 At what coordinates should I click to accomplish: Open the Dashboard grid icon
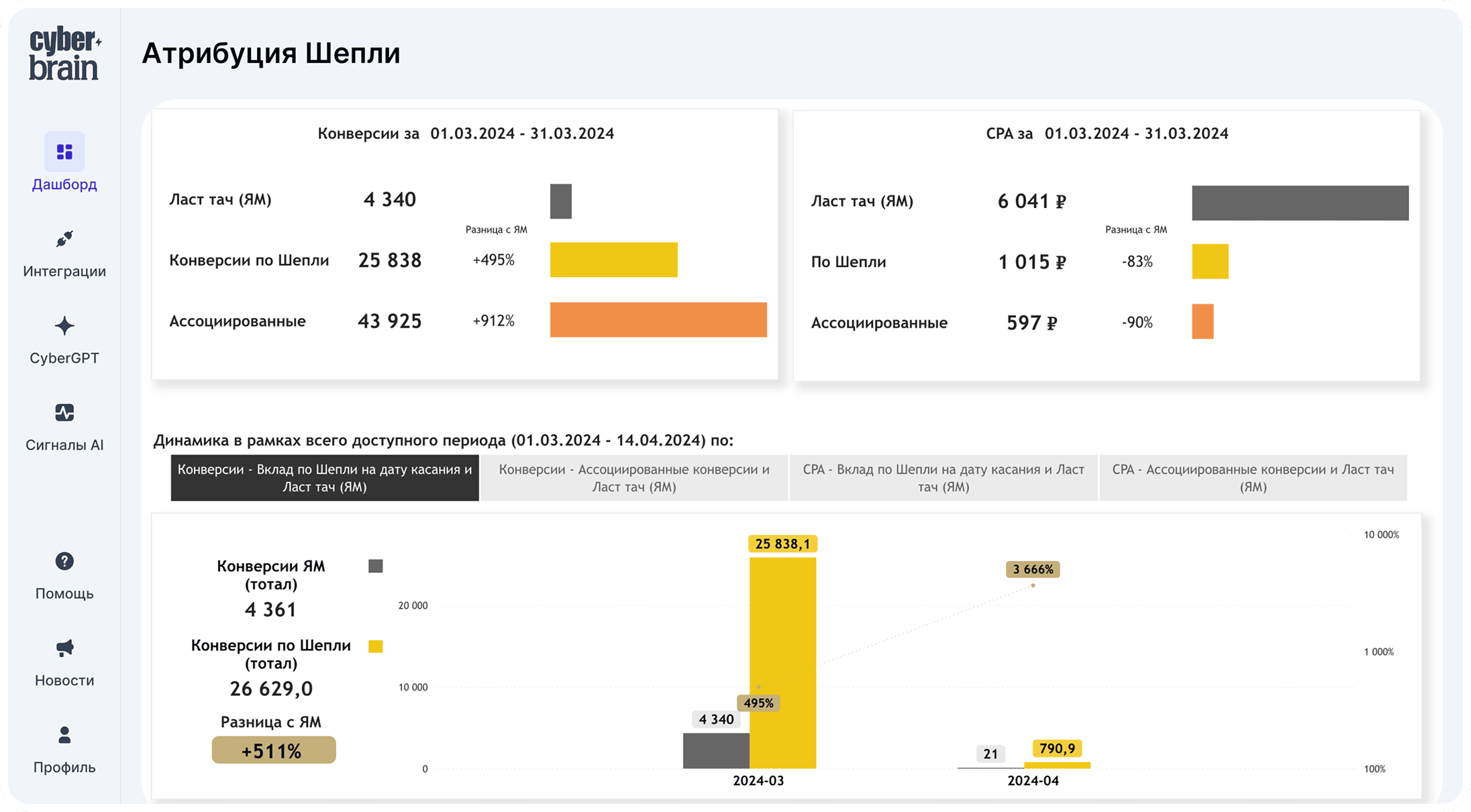pyautogui.click(x=64, y=152)
